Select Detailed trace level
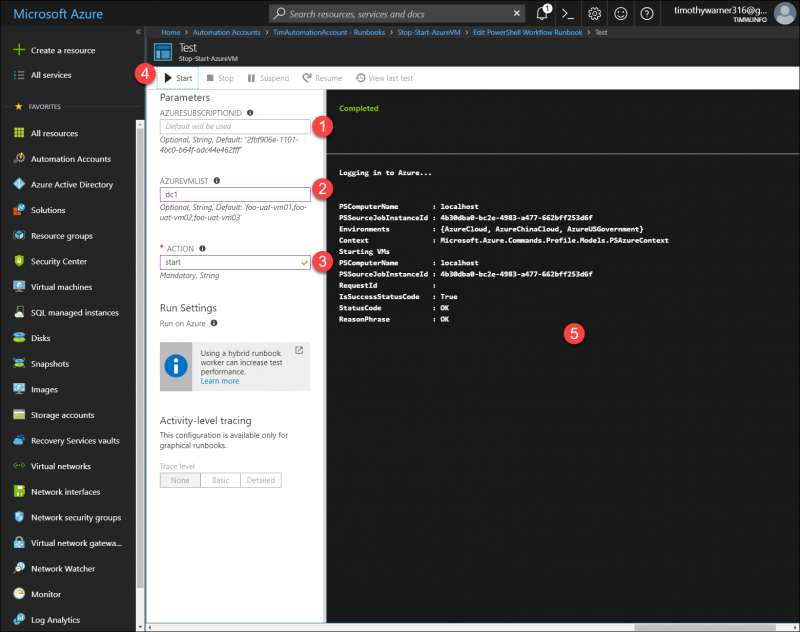The height and width of the screenshot is (632, 800). click(261, 480)
